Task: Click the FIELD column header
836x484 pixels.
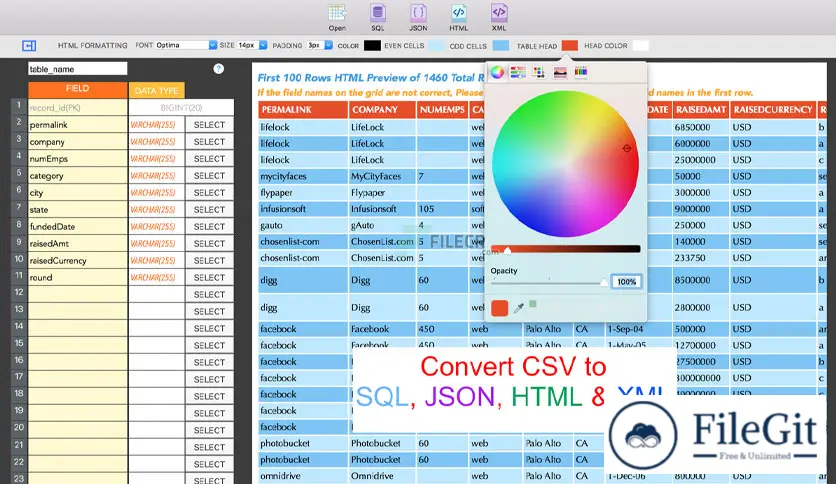Action: click(x=77, y=89)
